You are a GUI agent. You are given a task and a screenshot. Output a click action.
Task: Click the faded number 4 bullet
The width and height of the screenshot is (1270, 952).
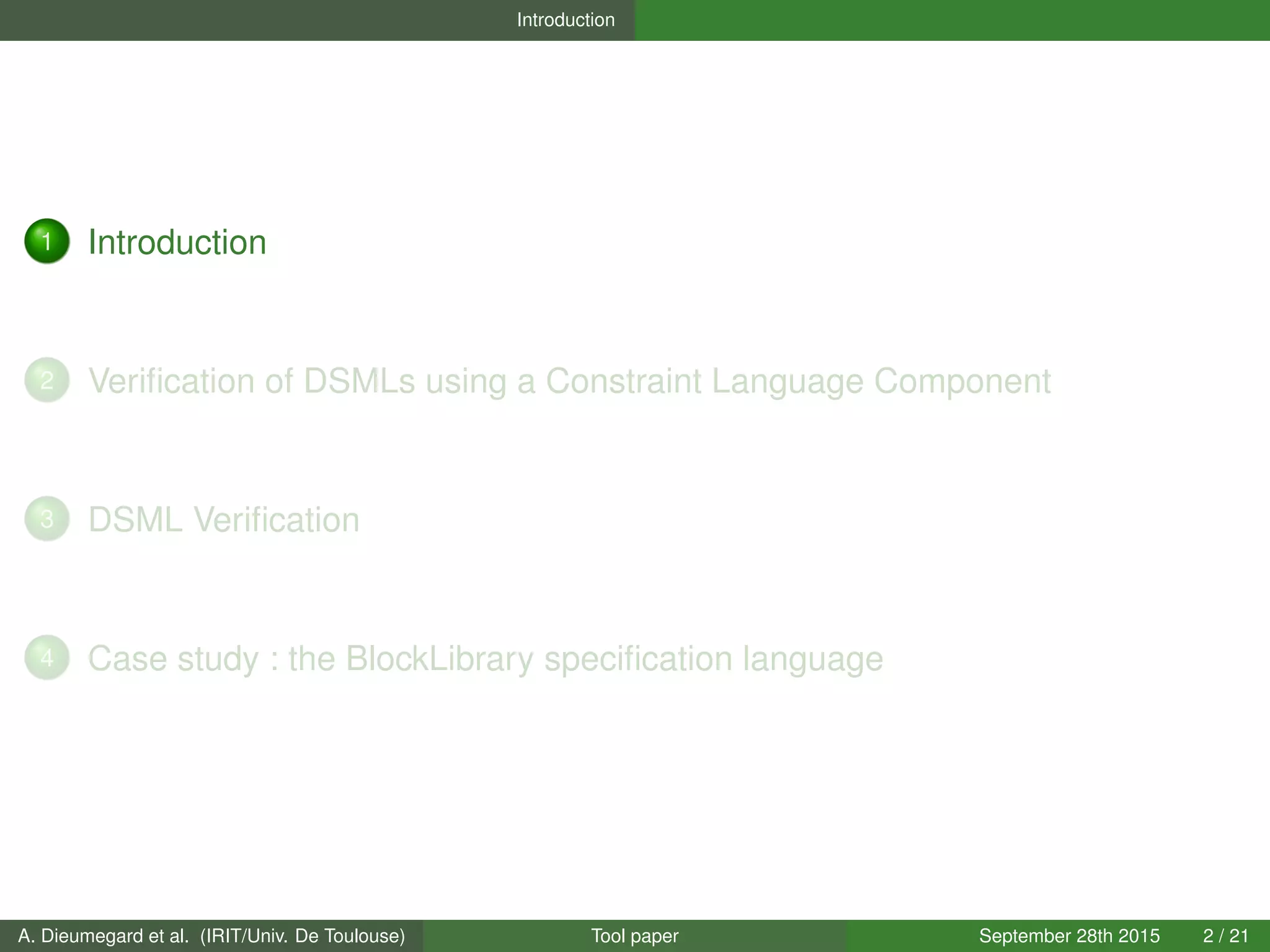point(47,658)
